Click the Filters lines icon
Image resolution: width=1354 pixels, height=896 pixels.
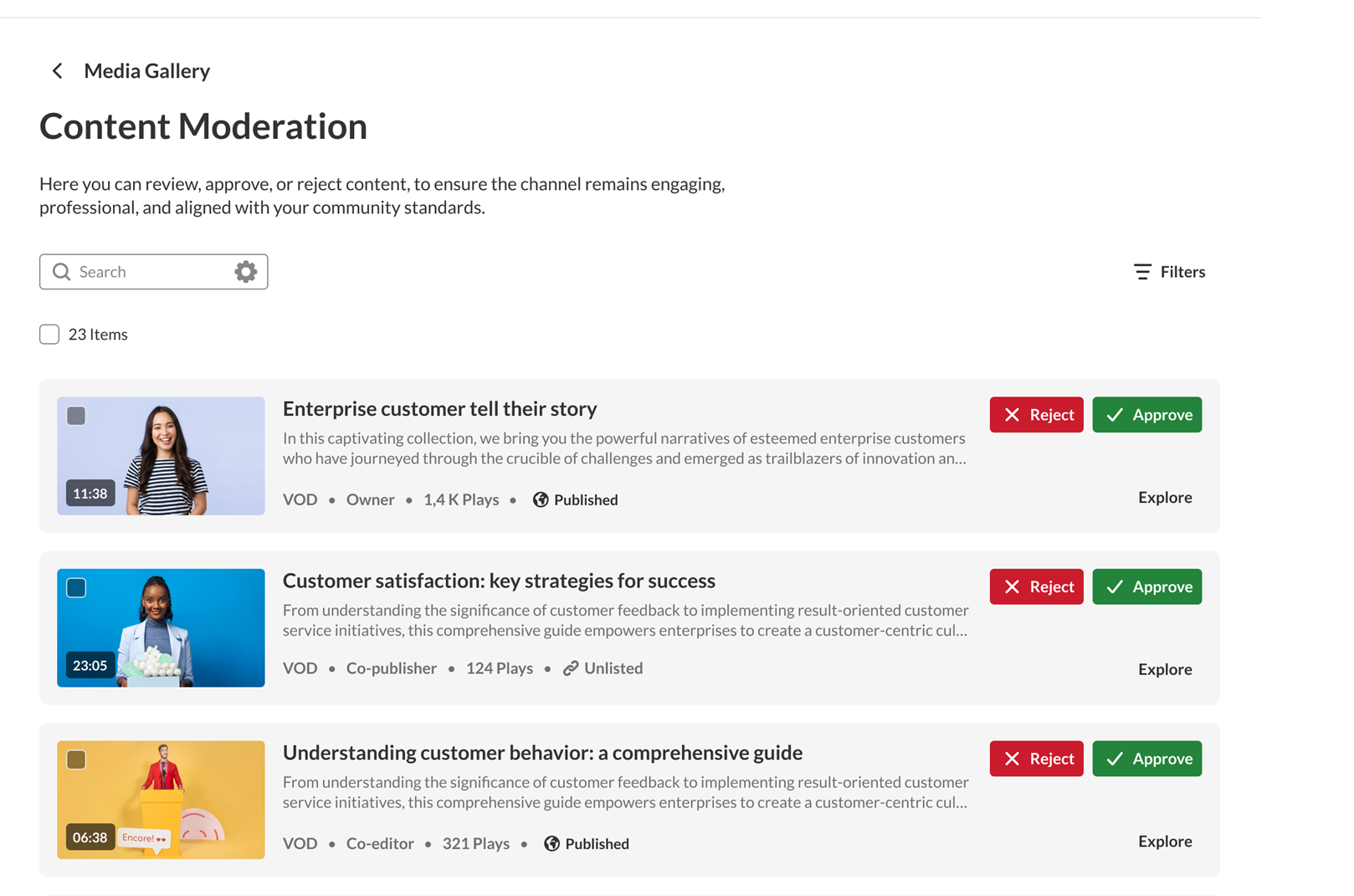(1142, 272)
